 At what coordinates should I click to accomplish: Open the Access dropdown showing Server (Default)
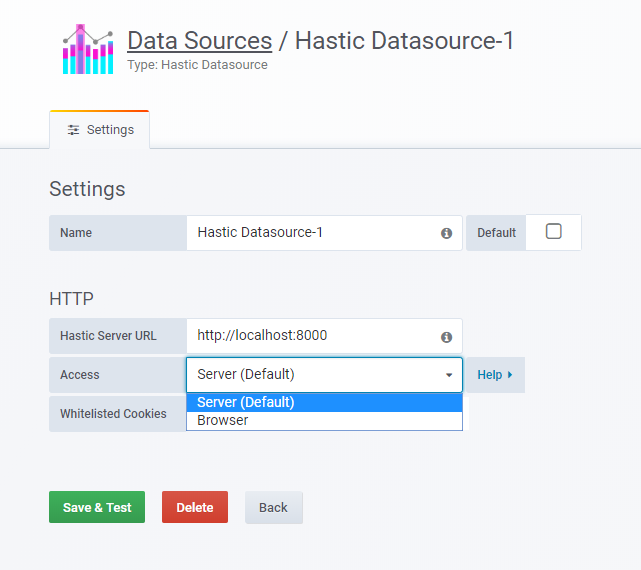click(324, 375)
